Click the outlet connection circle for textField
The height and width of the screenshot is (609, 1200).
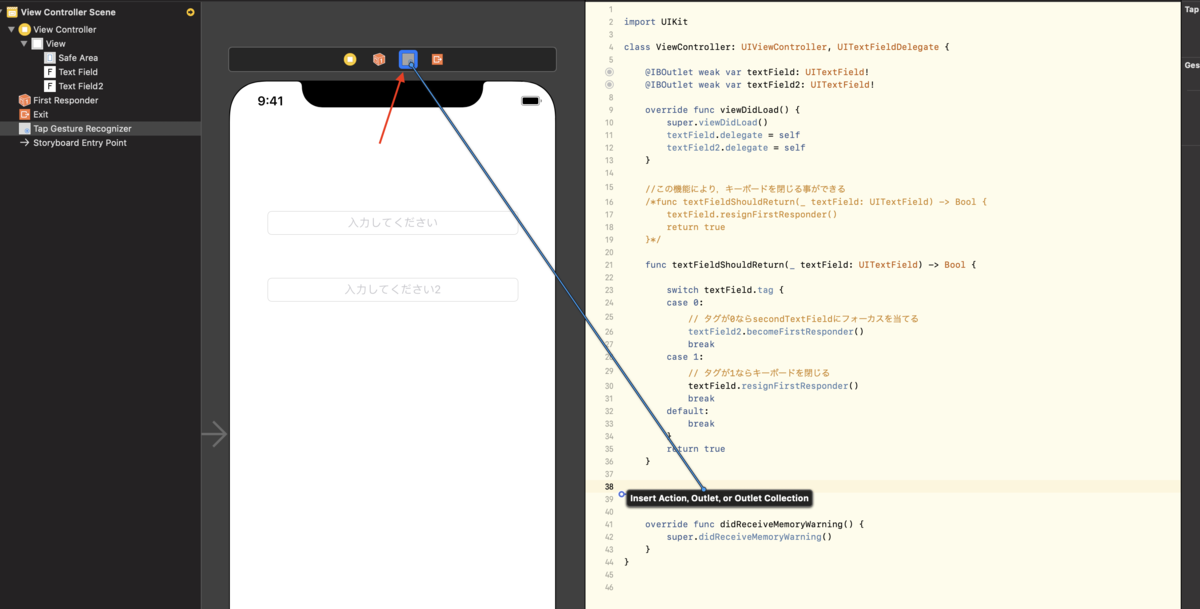[609, 73]
